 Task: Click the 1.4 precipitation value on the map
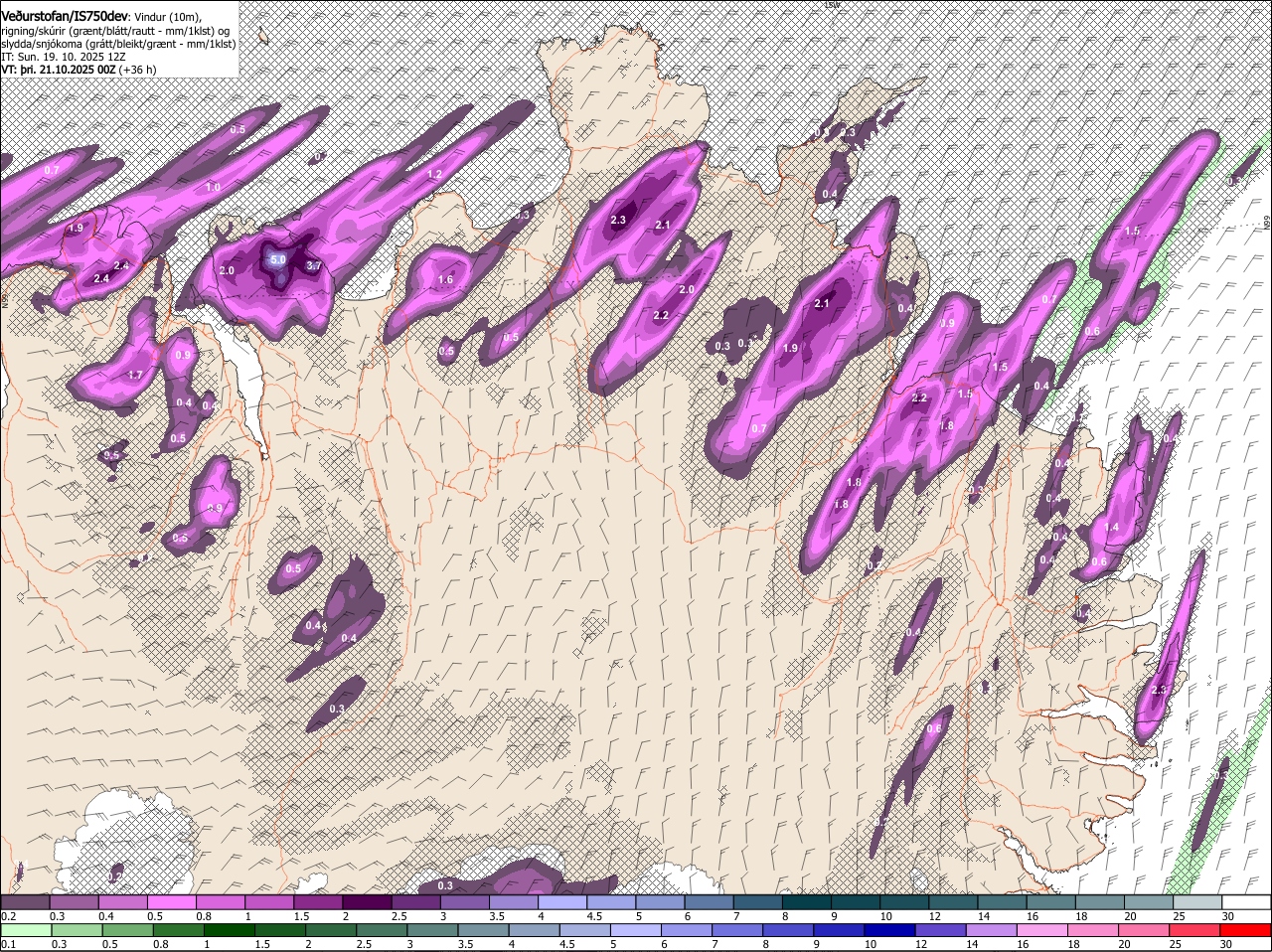[x=1112, y=527]
